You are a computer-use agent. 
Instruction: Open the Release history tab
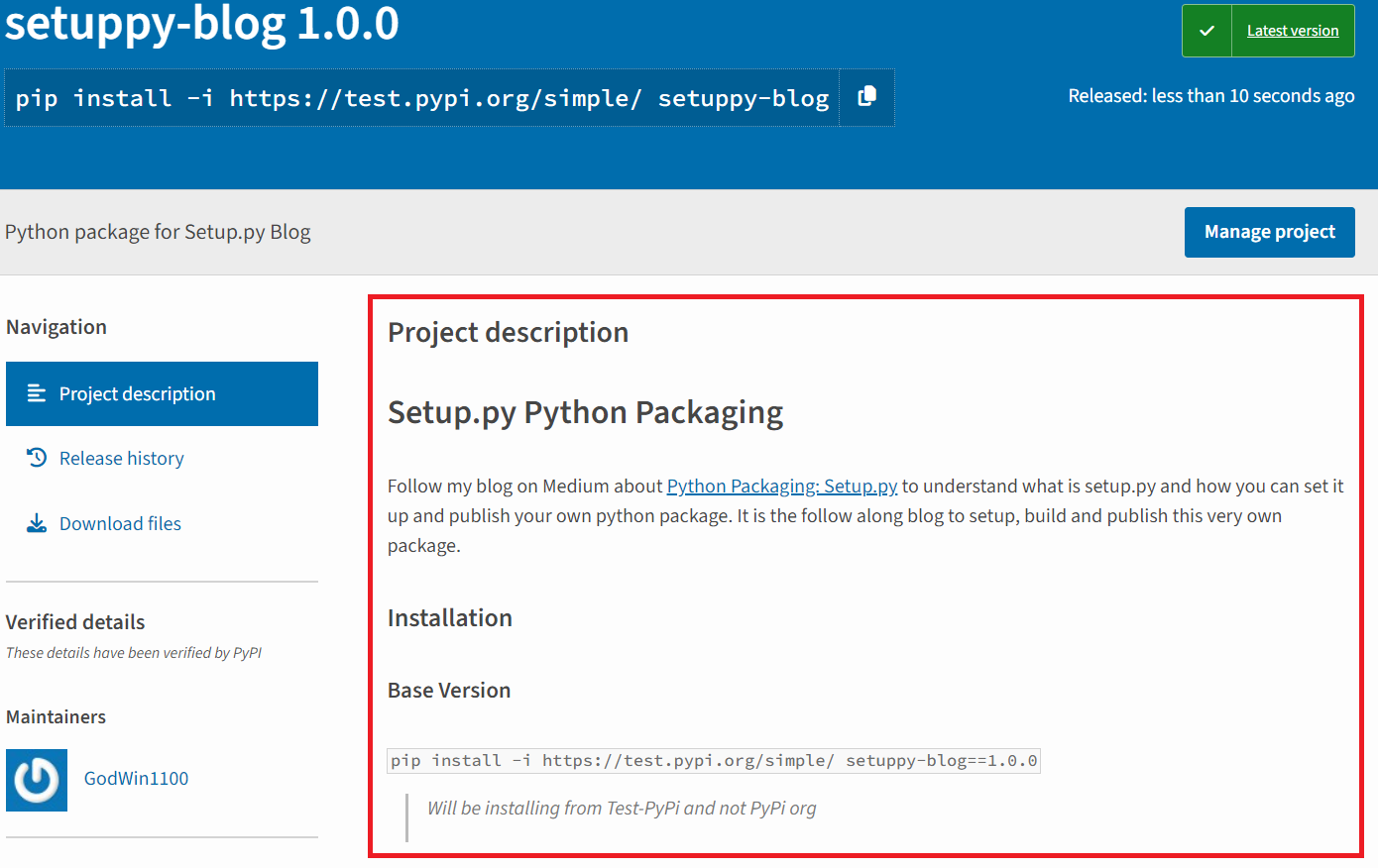pyautogui.click(x=162, y=458)
